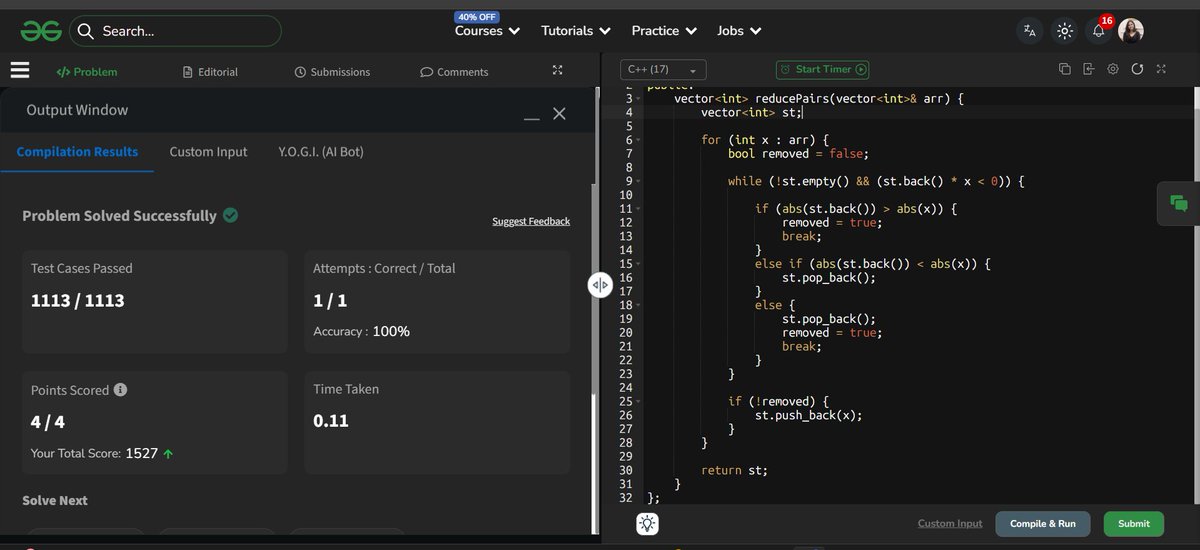Collapse code fold arrow on line 3
1200x550 pixels.
[638, 99]
